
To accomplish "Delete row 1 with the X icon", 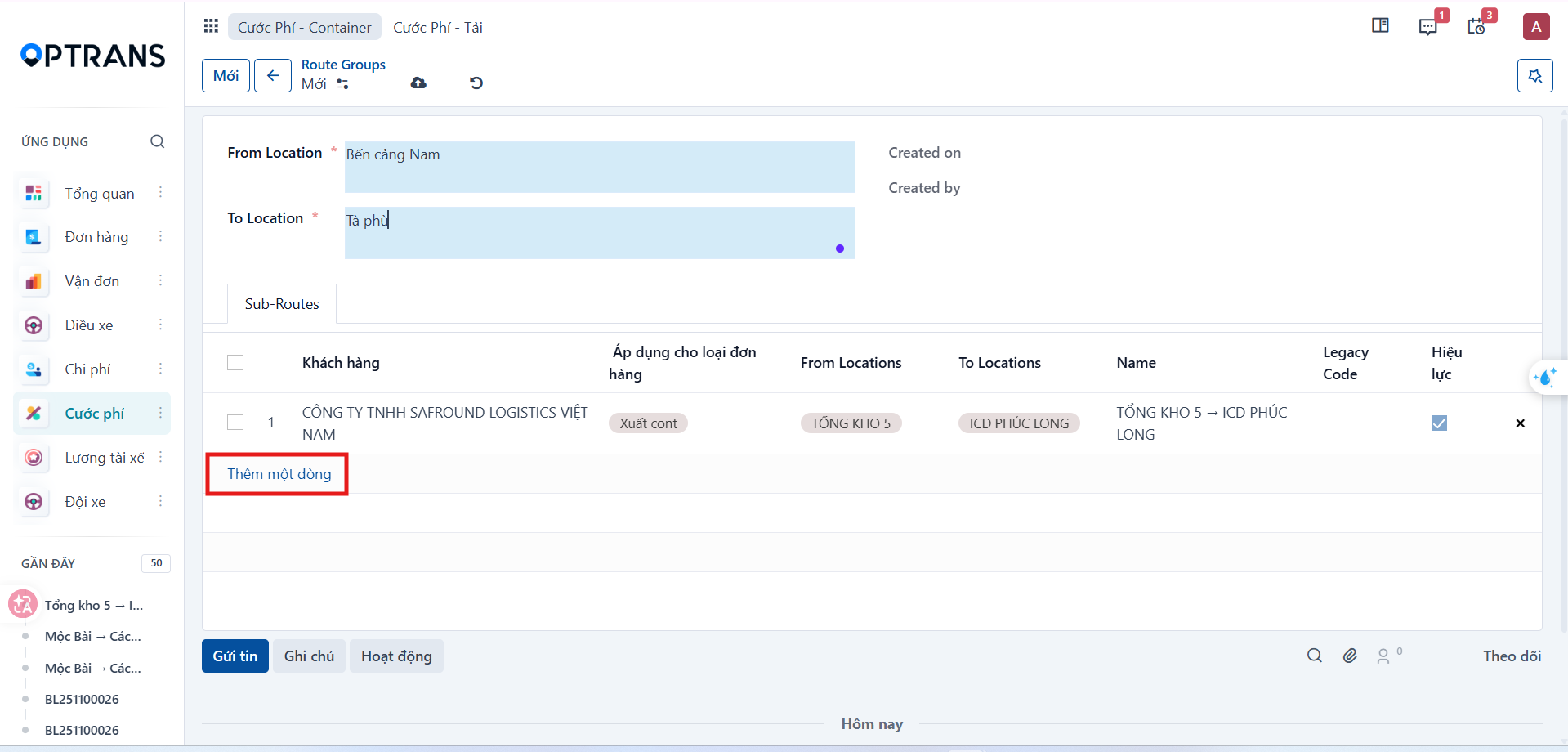I will point(1520,423).
